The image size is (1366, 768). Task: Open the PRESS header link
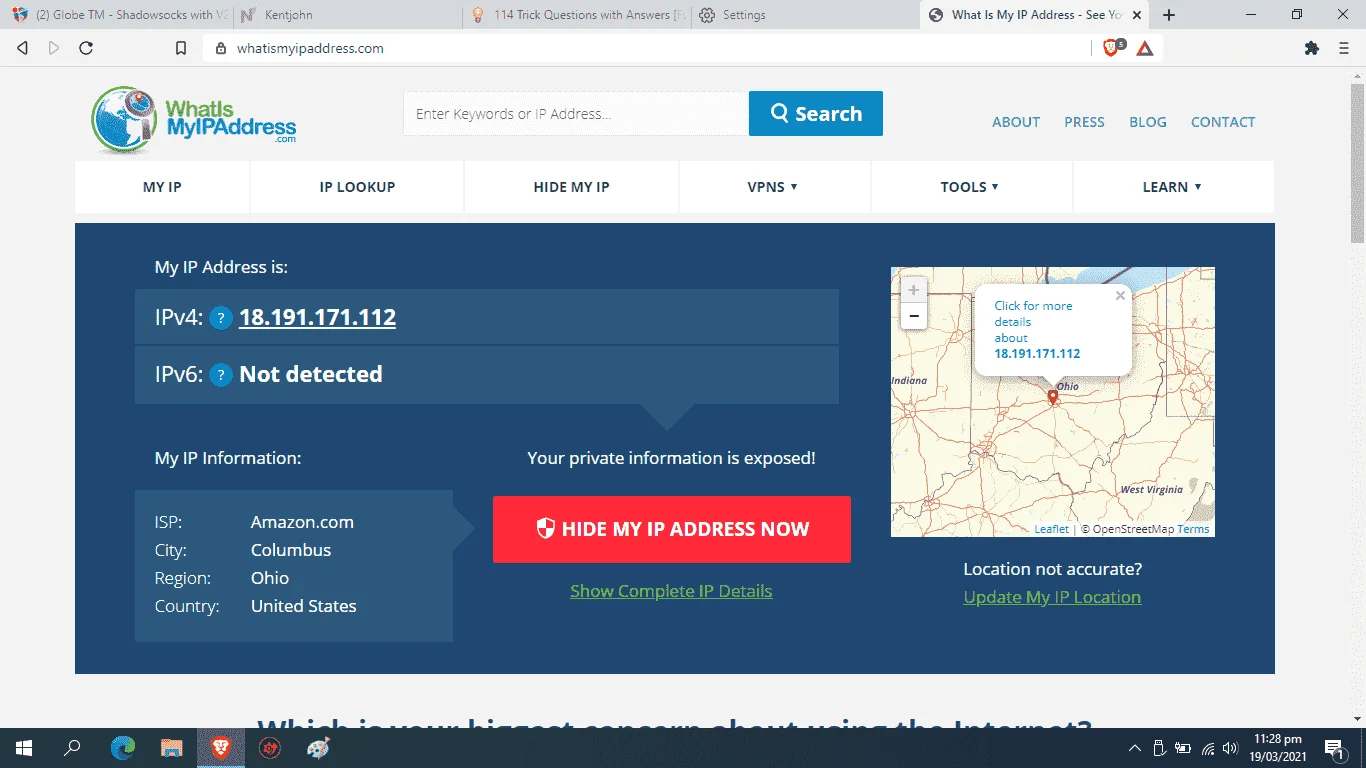(1084, 122)
